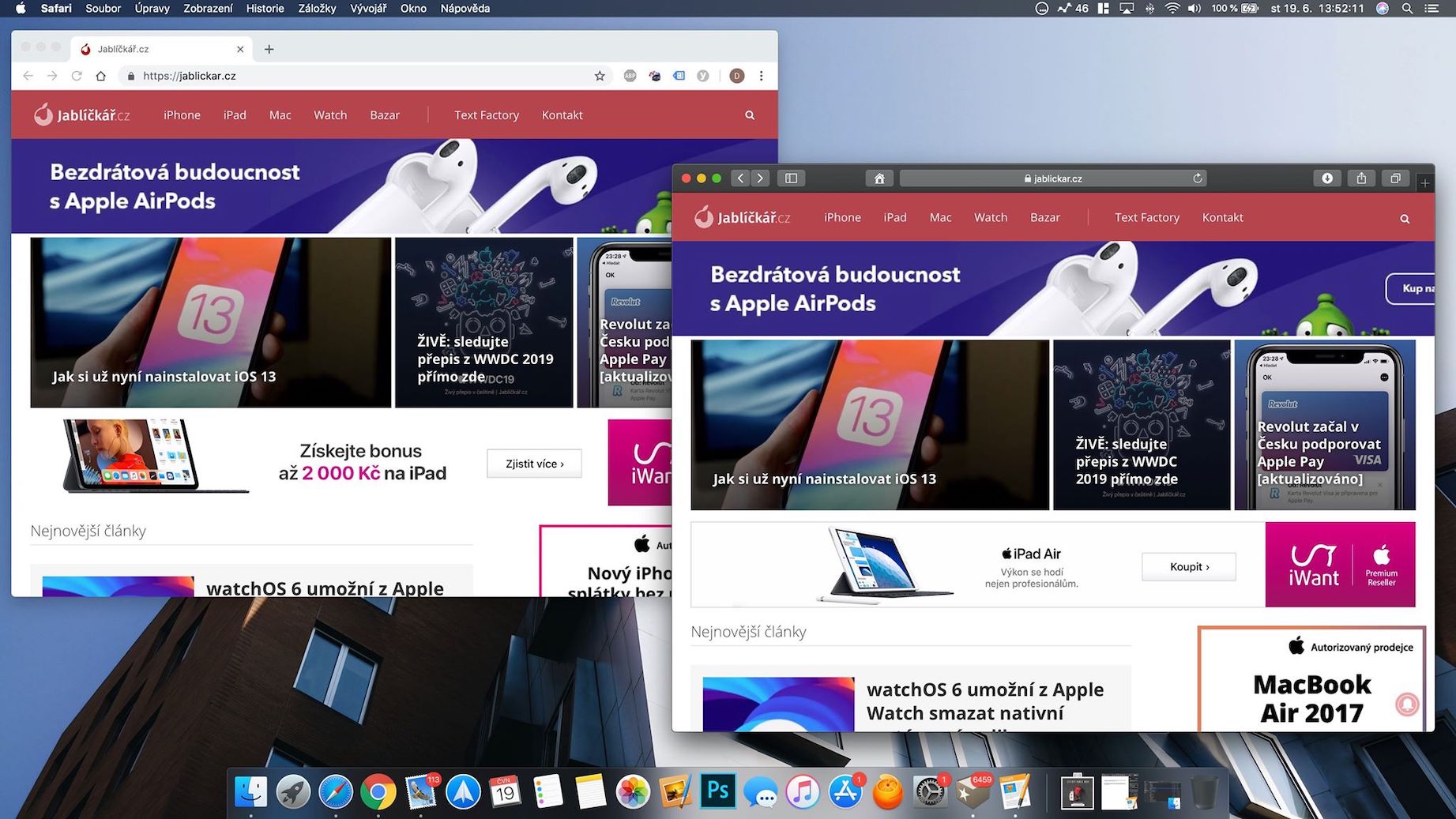Click the Zjistit více button in Chrome
This screenshot has width=1456, height=819.
pos(534,464)
